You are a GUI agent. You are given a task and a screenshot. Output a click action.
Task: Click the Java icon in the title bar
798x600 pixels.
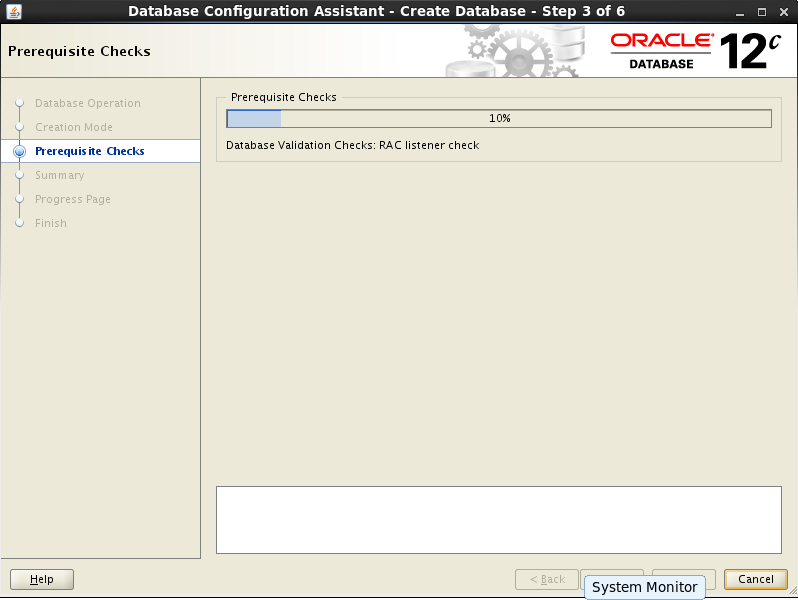14,11
